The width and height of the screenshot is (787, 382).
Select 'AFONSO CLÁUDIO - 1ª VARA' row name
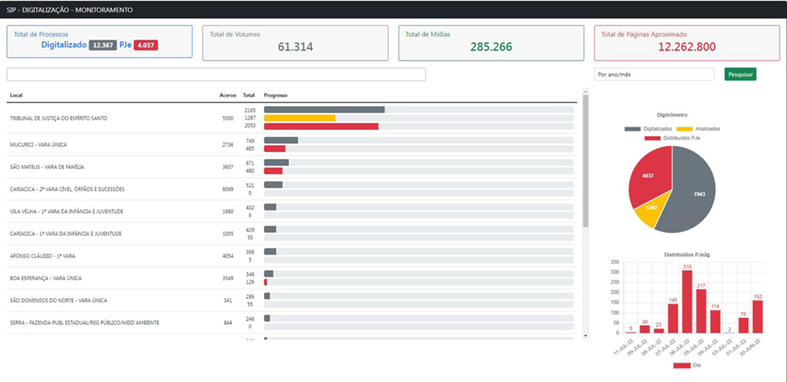[x=42, y=256]
